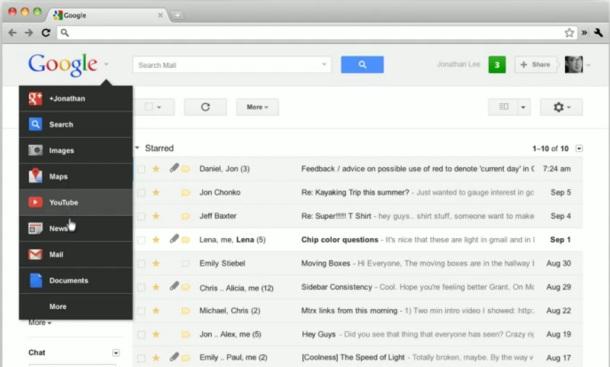
Task: Click the importance marker on Jon Chonko row
Action: [186, 193]
